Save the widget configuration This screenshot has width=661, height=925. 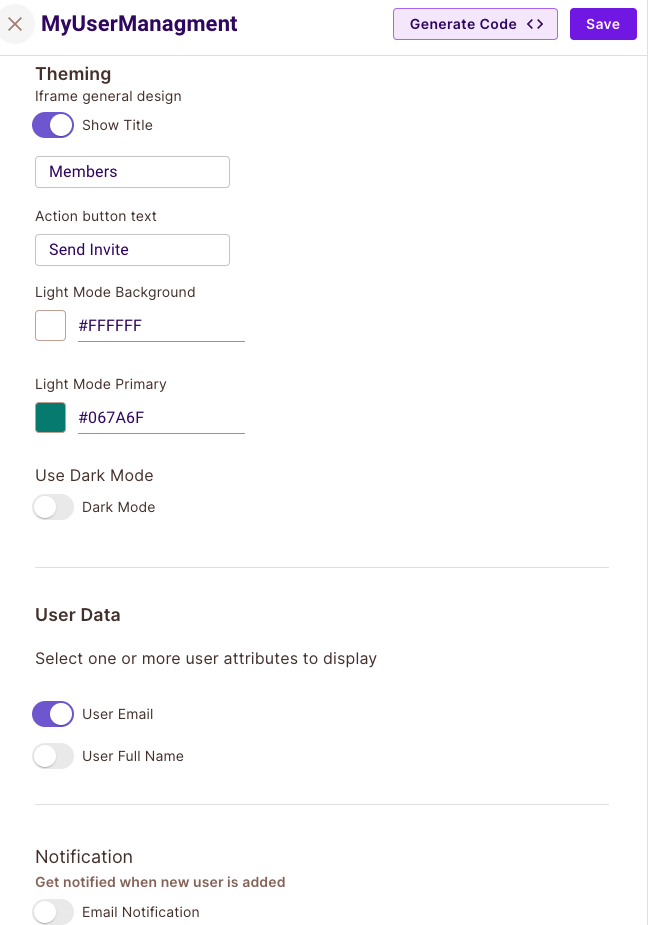click(x=603, y=24)
